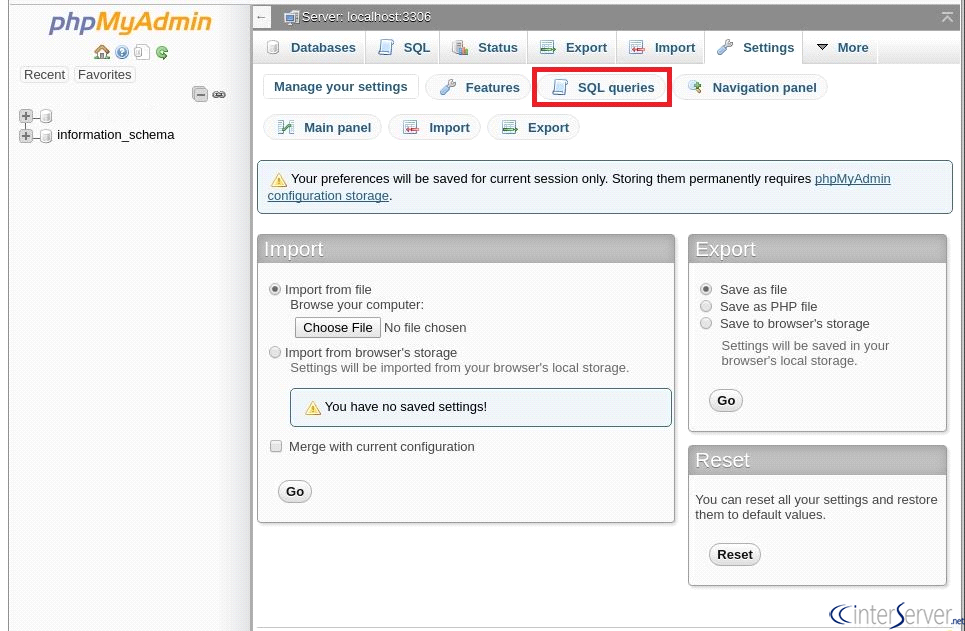Open the documentation page icon in the sidebar

[142, 52]
